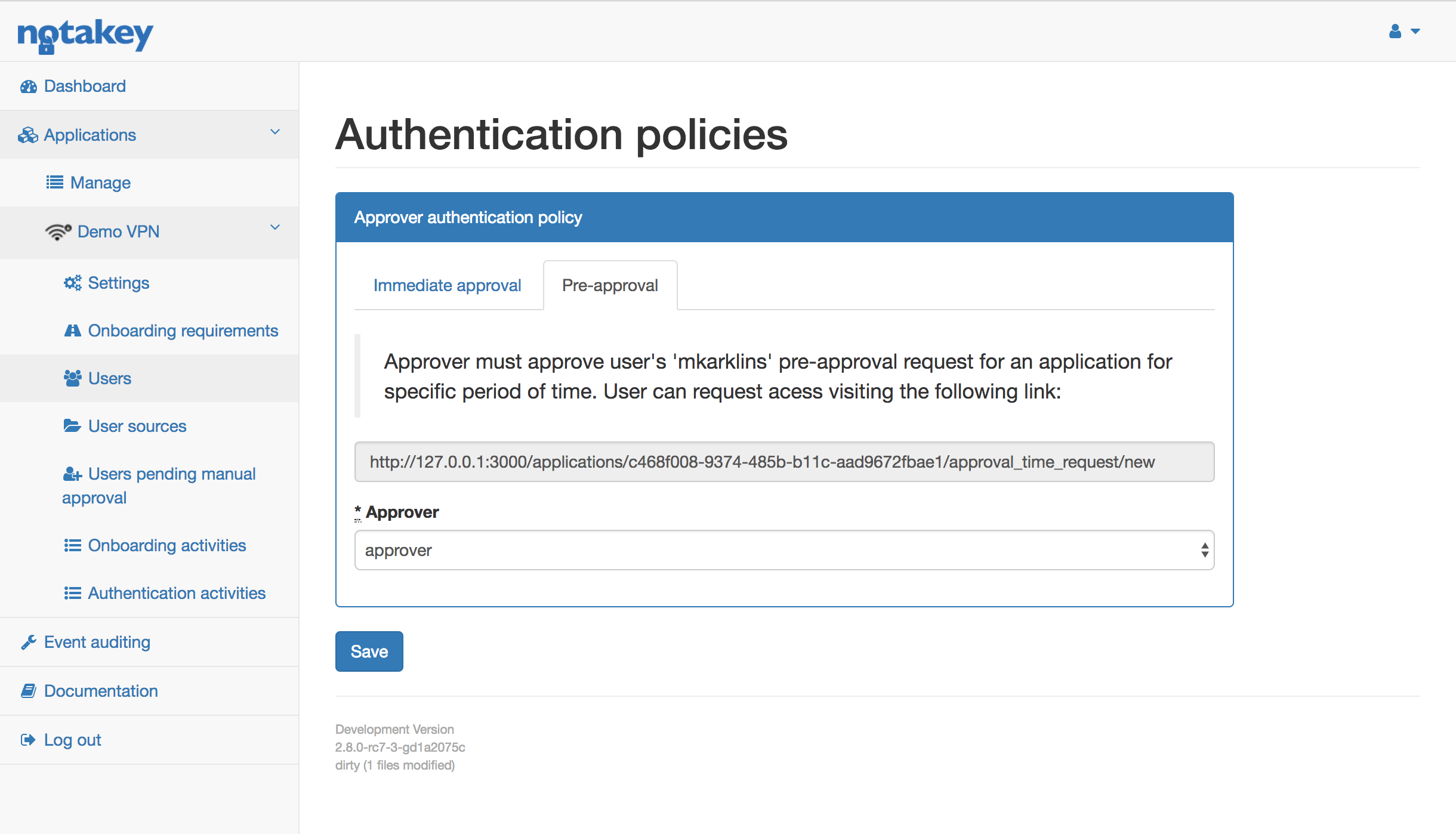The image size is (1456, 834).
Task: Select the Pre-approval tab
Action: pyautogui.click(x=609, y=285)
